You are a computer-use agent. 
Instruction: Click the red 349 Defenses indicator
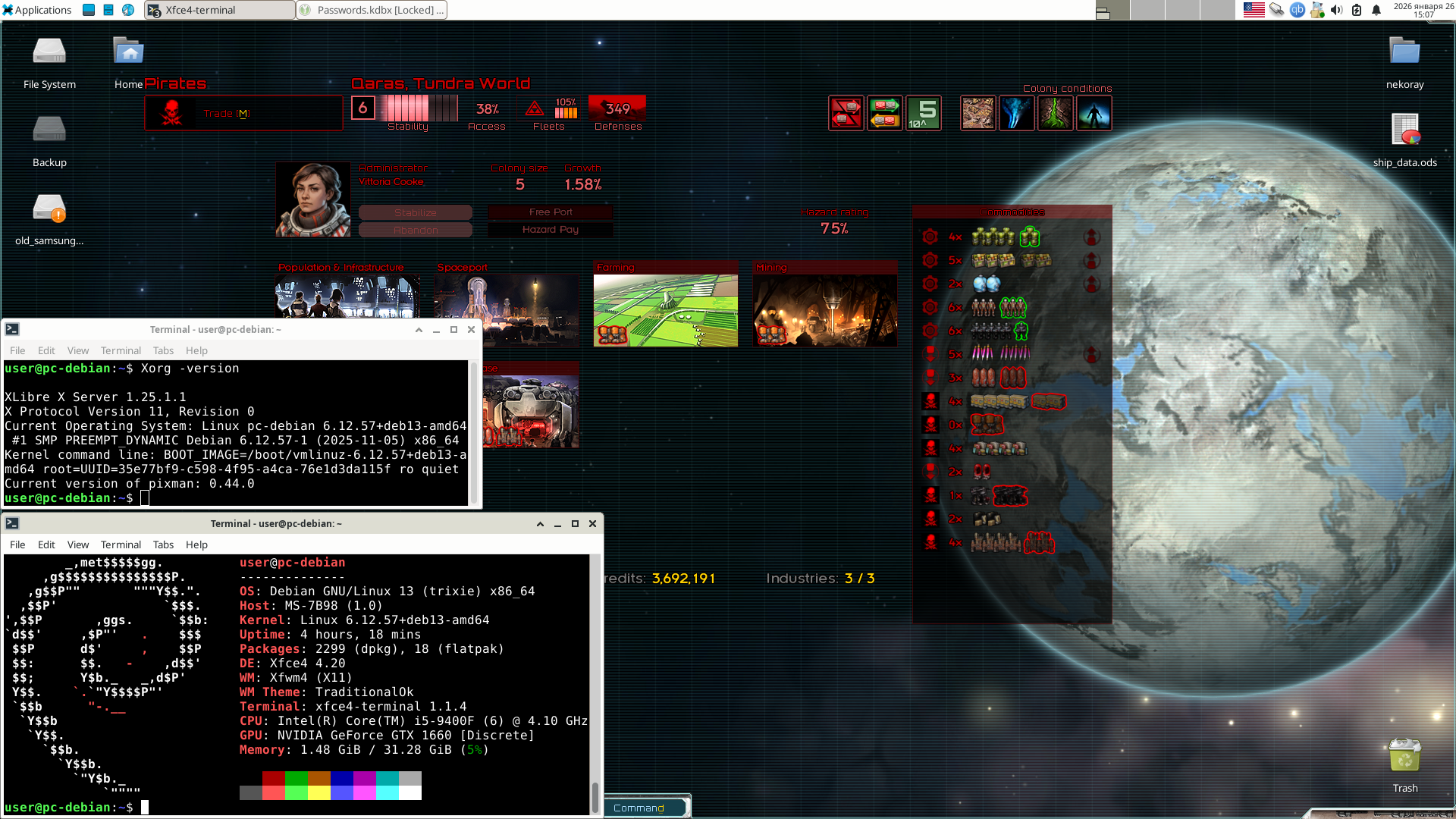point(617,108)
